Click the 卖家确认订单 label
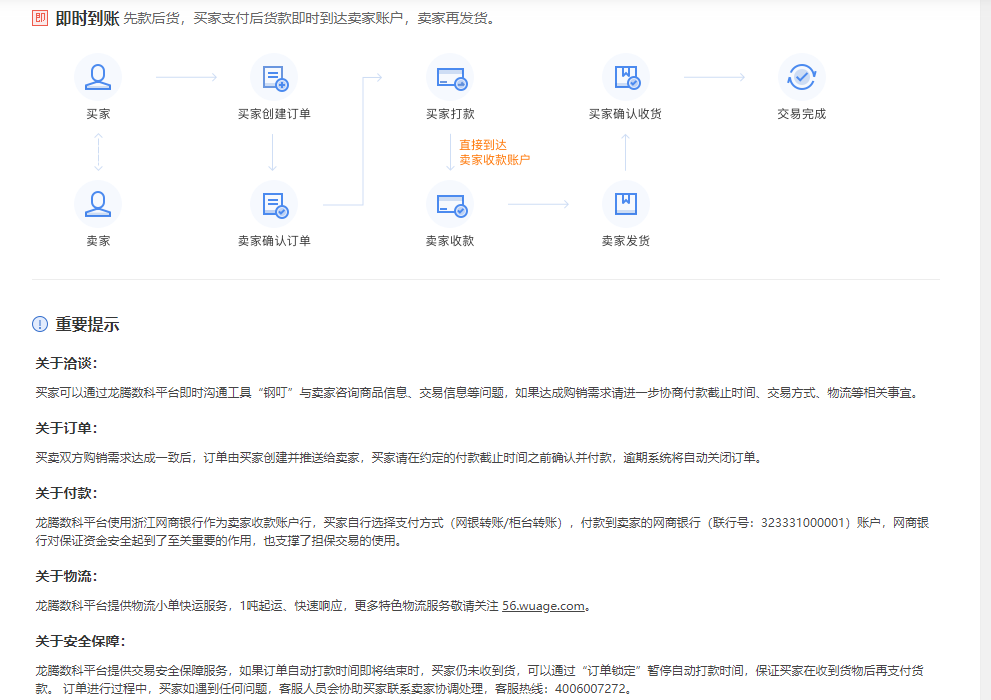The height and width of the screenshot is (700, 991). point(274,241)
